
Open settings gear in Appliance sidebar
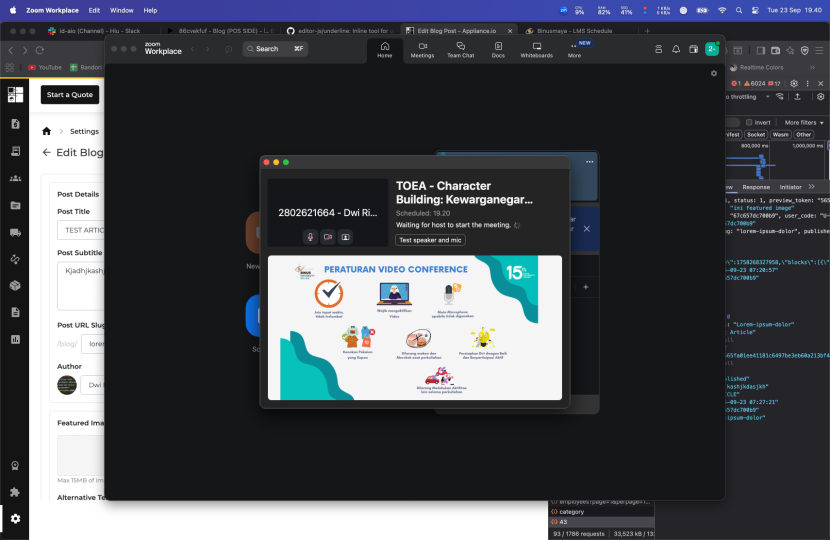[15, 519]
